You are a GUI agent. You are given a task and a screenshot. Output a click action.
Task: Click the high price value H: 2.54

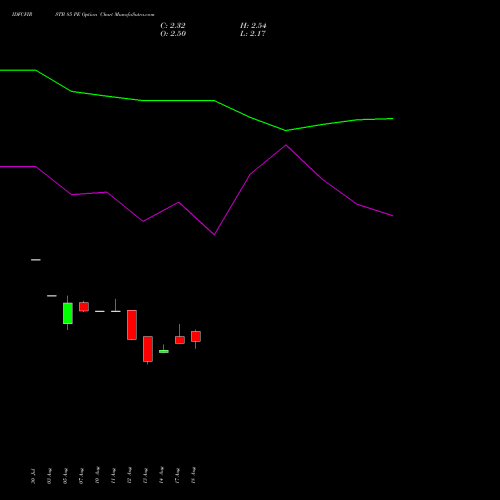(253, 26)
